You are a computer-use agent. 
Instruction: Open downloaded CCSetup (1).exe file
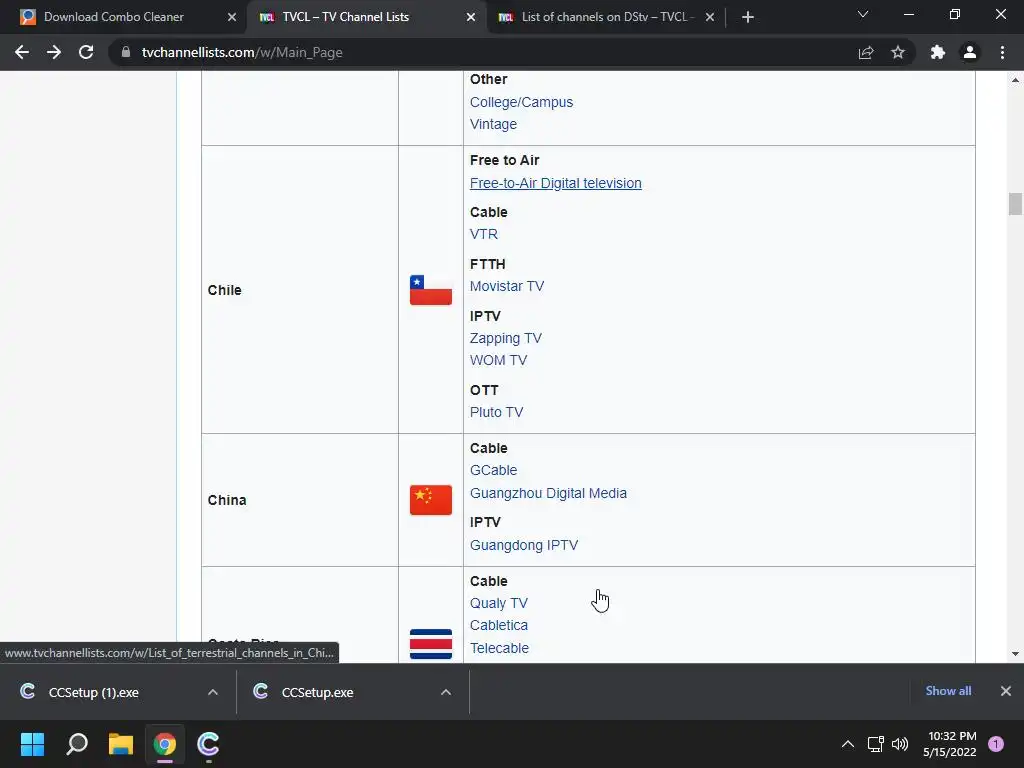coord(93,692)
